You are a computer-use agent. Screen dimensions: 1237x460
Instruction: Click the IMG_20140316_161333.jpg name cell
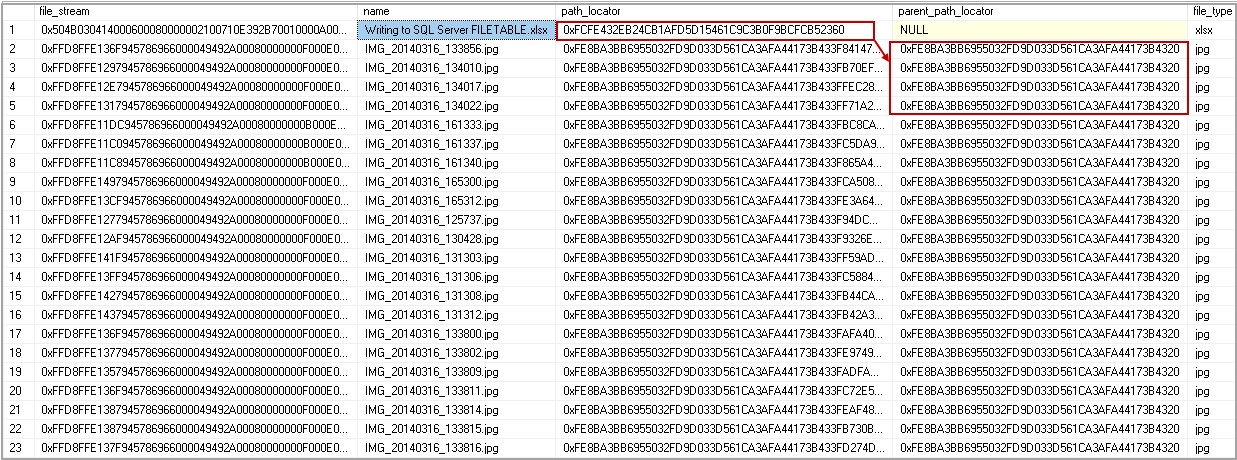point(457,125)
